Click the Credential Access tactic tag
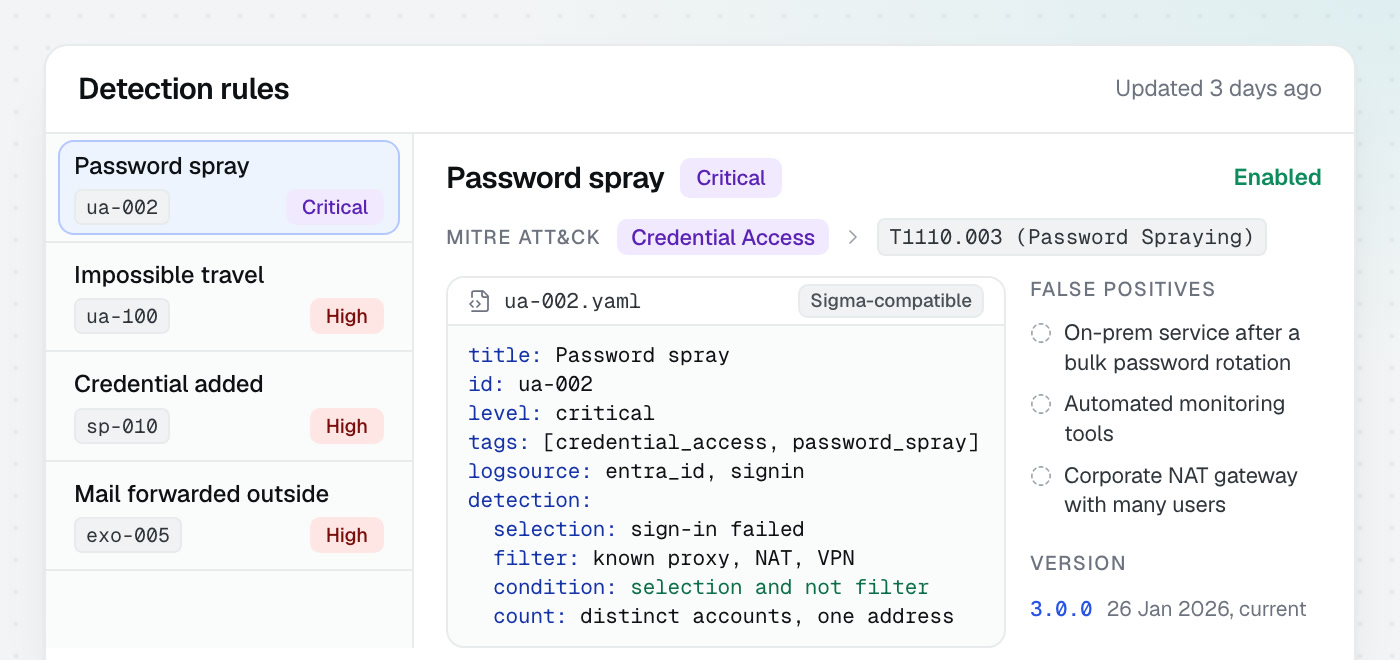The height and width of the screenshot is (660, 1400). 723,238
